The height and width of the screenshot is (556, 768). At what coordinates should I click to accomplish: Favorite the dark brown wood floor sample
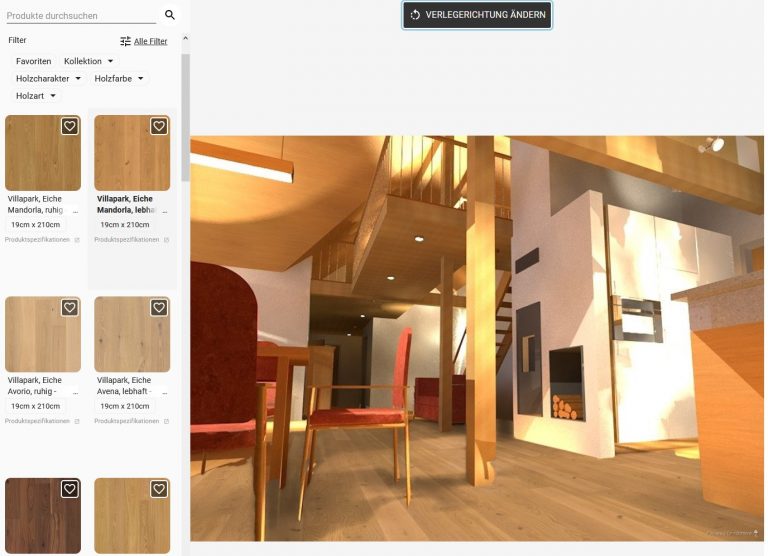(x=69, y=489)
